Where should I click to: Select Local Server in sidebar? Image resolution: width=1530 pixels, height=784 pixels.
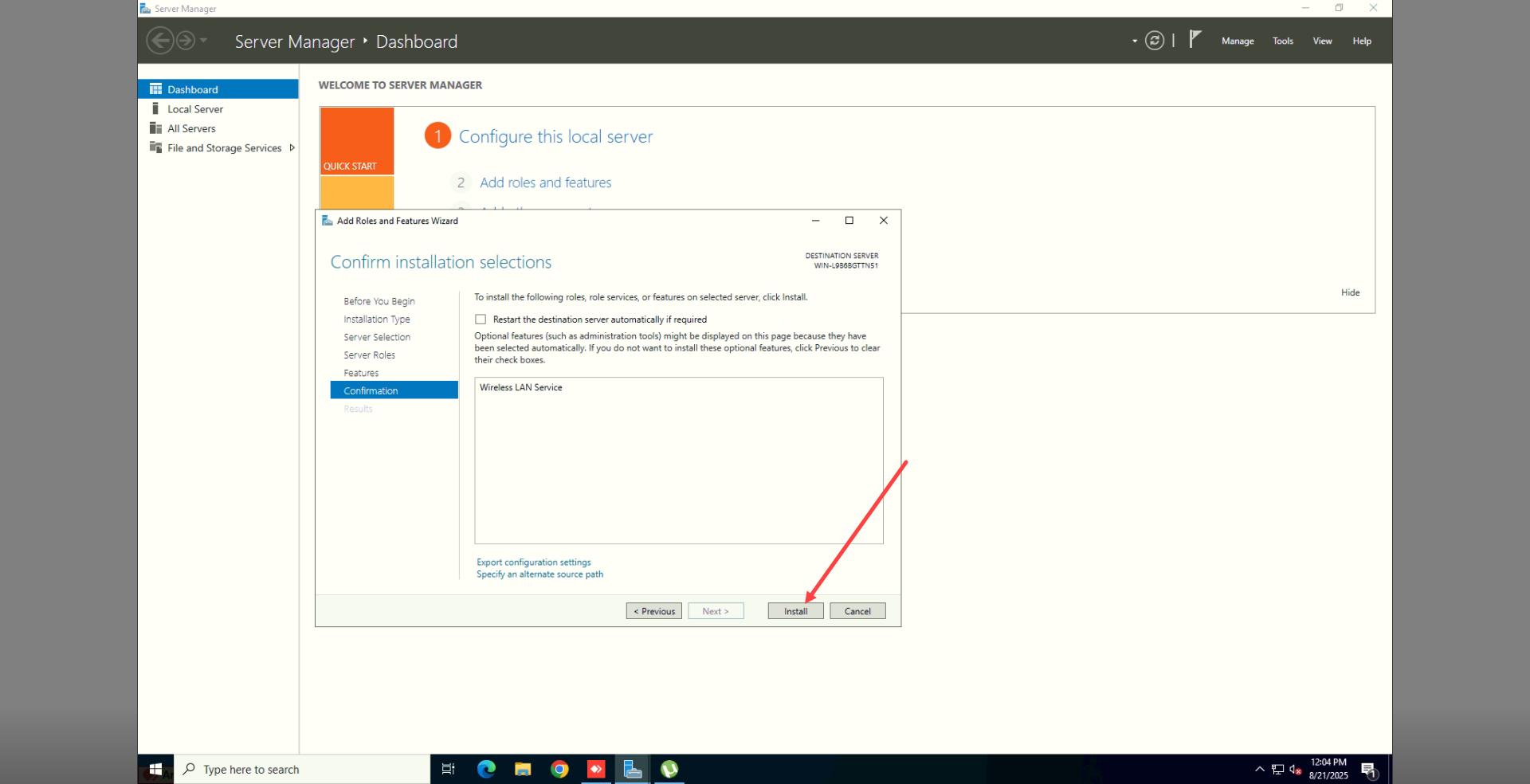coord(195,109)
